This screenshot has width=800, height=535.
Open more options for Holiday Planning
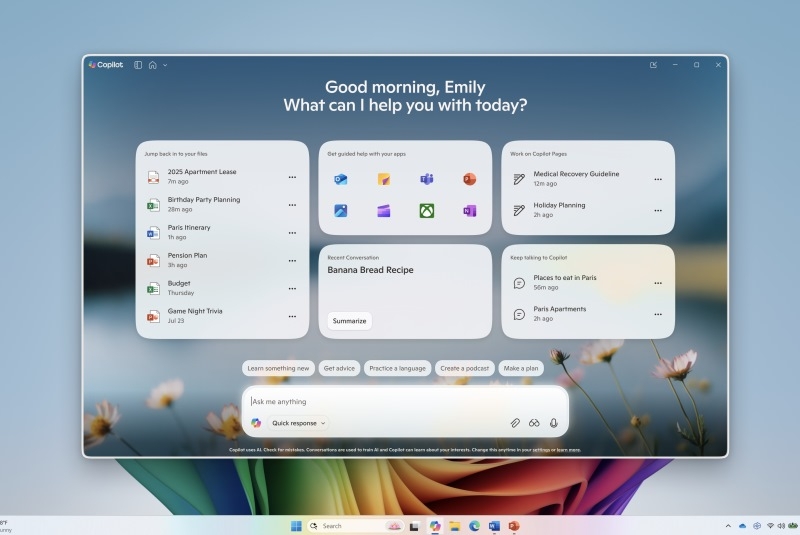[x=658, y=211]
